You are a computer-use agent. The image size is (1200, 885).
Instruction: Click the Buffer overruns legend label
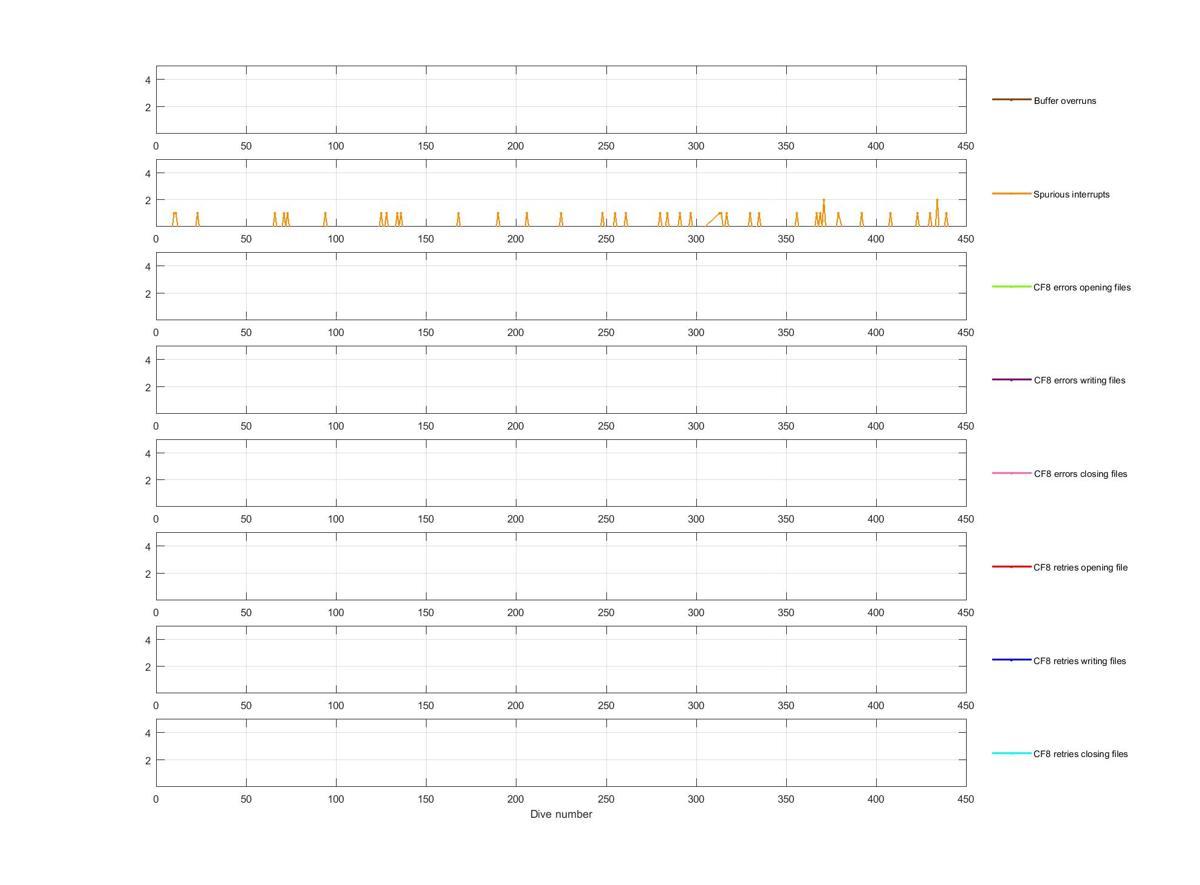(1064, 101)
